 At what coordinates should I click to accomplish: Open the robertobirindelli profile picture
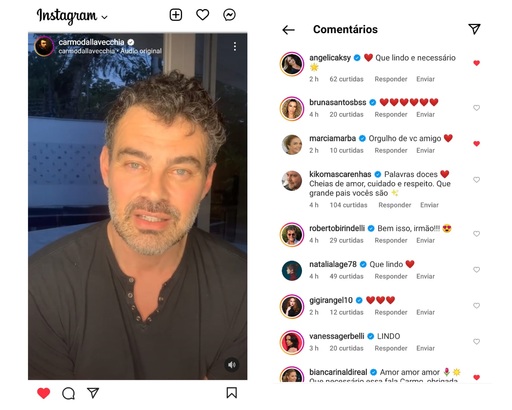[292, 234]
